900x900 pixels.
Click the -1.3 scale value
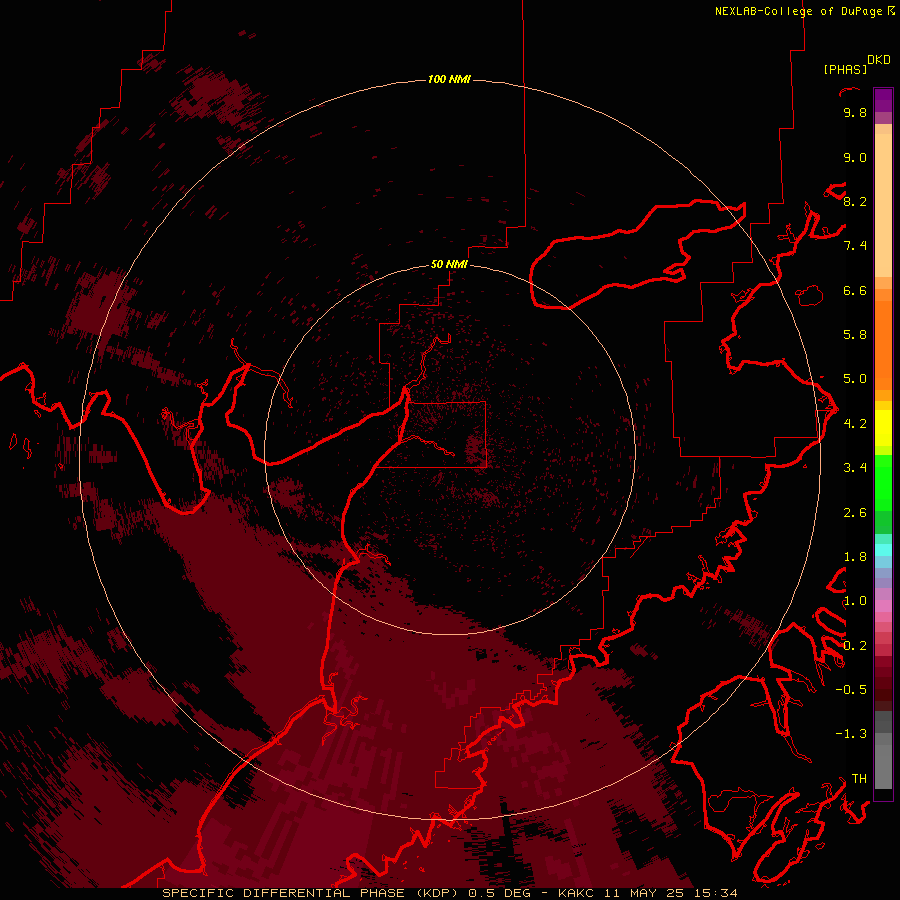[x=851, y=734]
